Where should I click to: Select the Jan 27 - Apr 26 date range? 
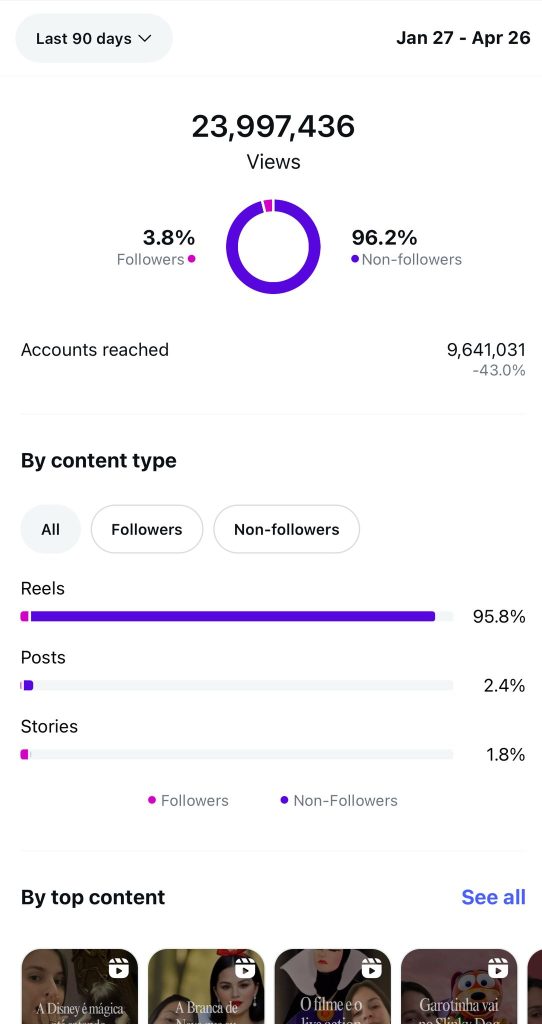[463, 38]
